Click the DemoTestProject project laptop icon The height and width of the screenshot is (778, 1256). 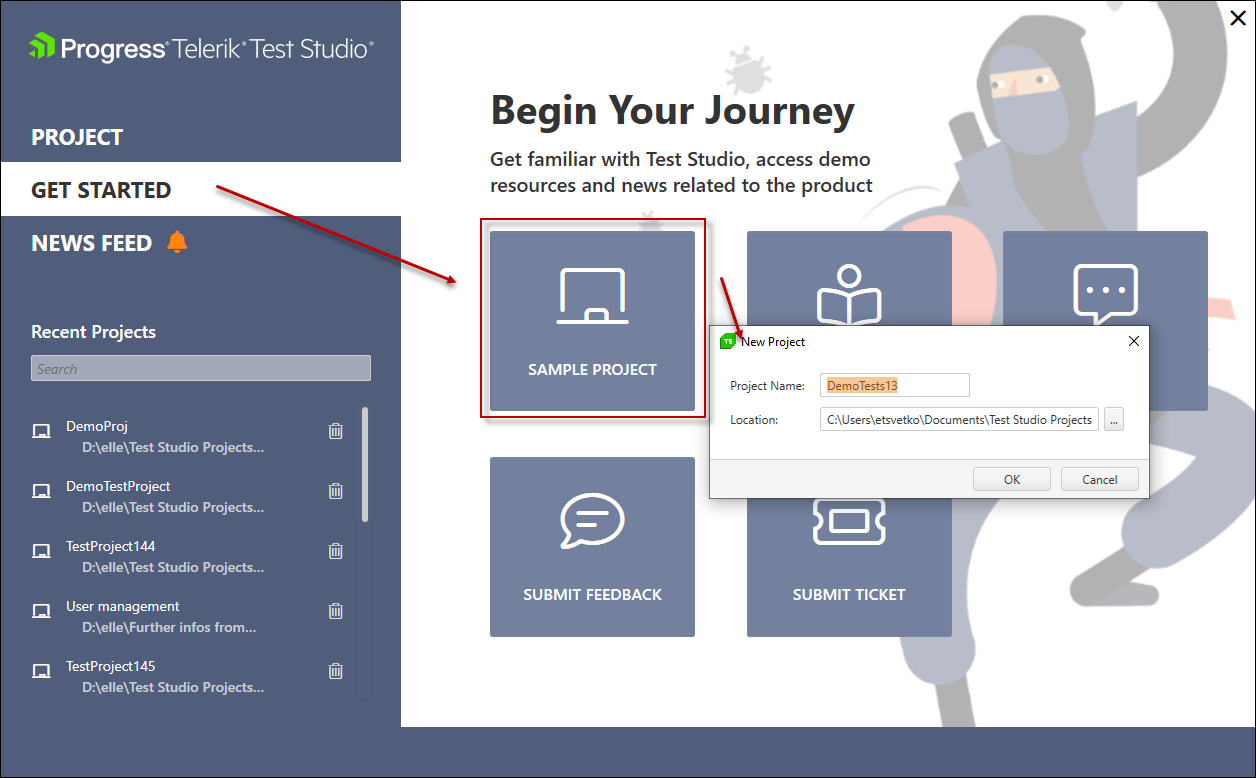point(41,491)
